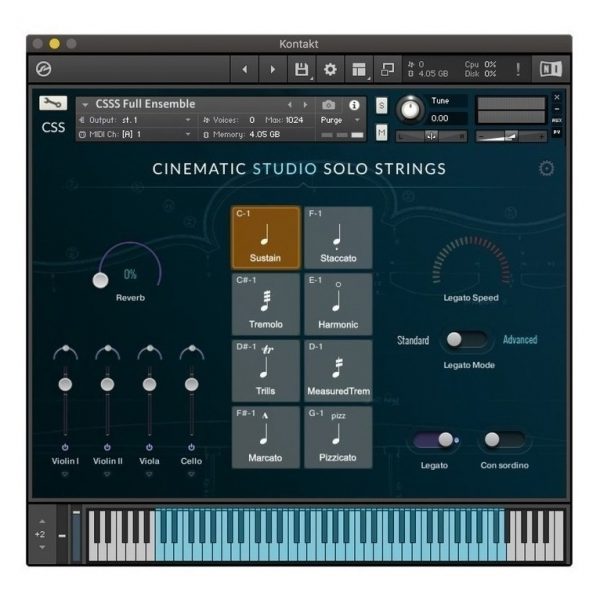Toggle Violin II power icon
Image resolution: width=600 pixels, height=600 pixels.
pos(107,447)
